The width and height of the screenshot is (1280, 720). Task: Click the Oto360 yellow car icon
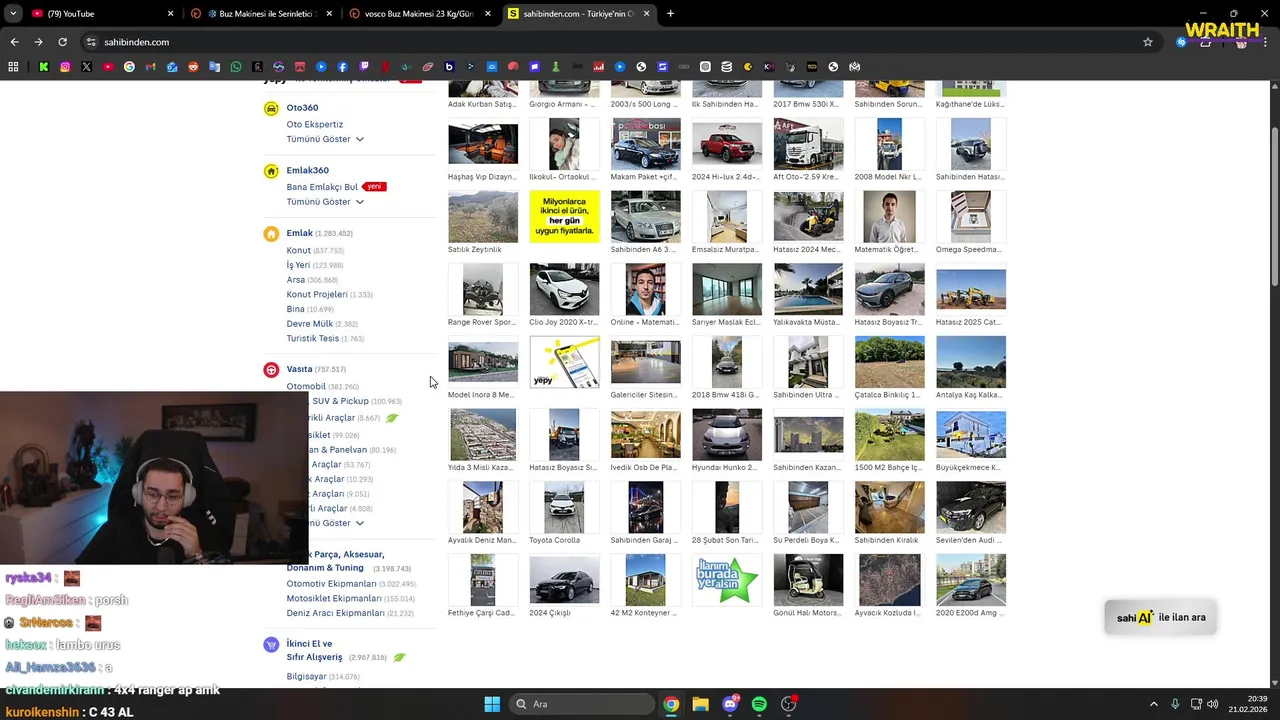[x=271, y=108]
